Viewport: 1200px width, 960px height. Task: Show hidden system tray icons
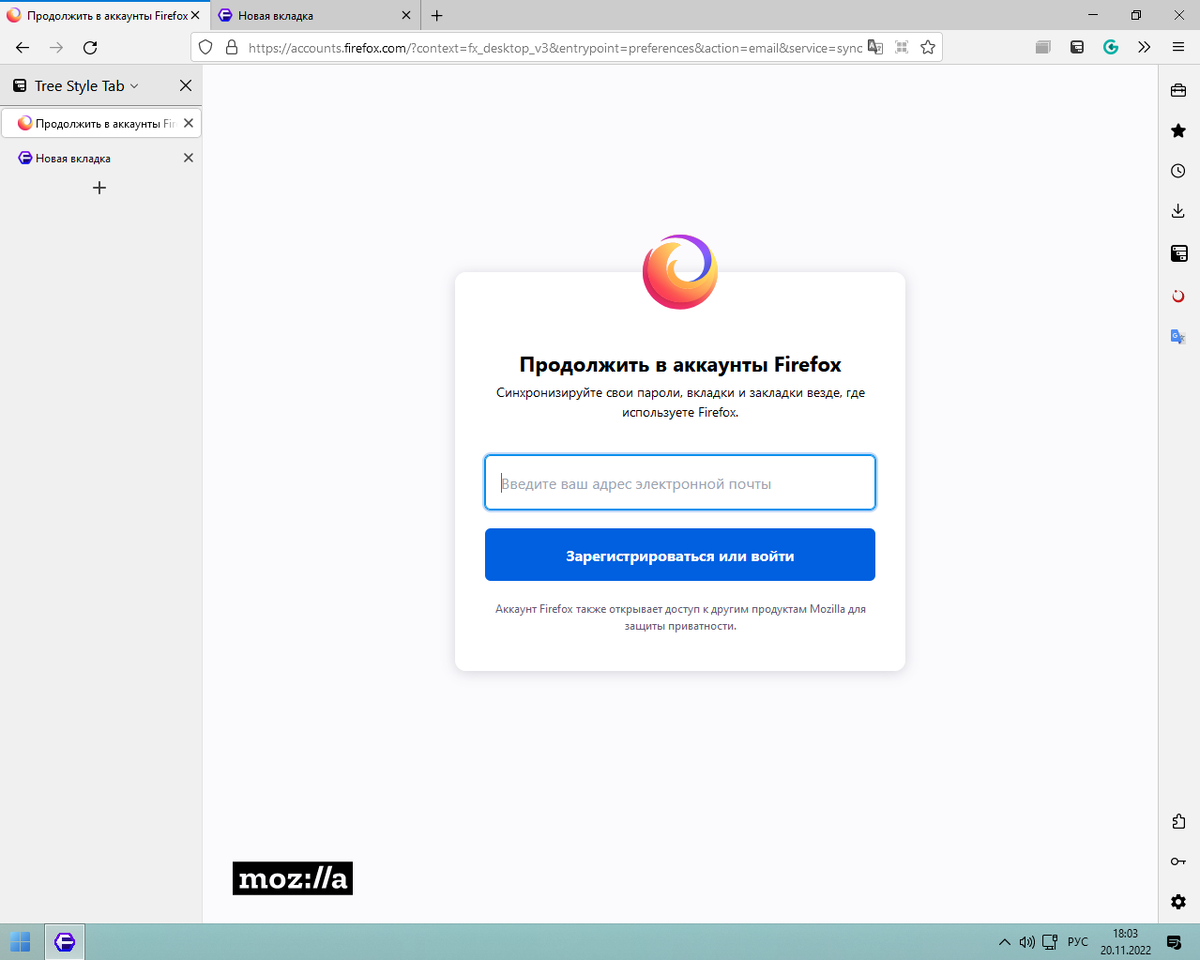tap(1004, 942)
